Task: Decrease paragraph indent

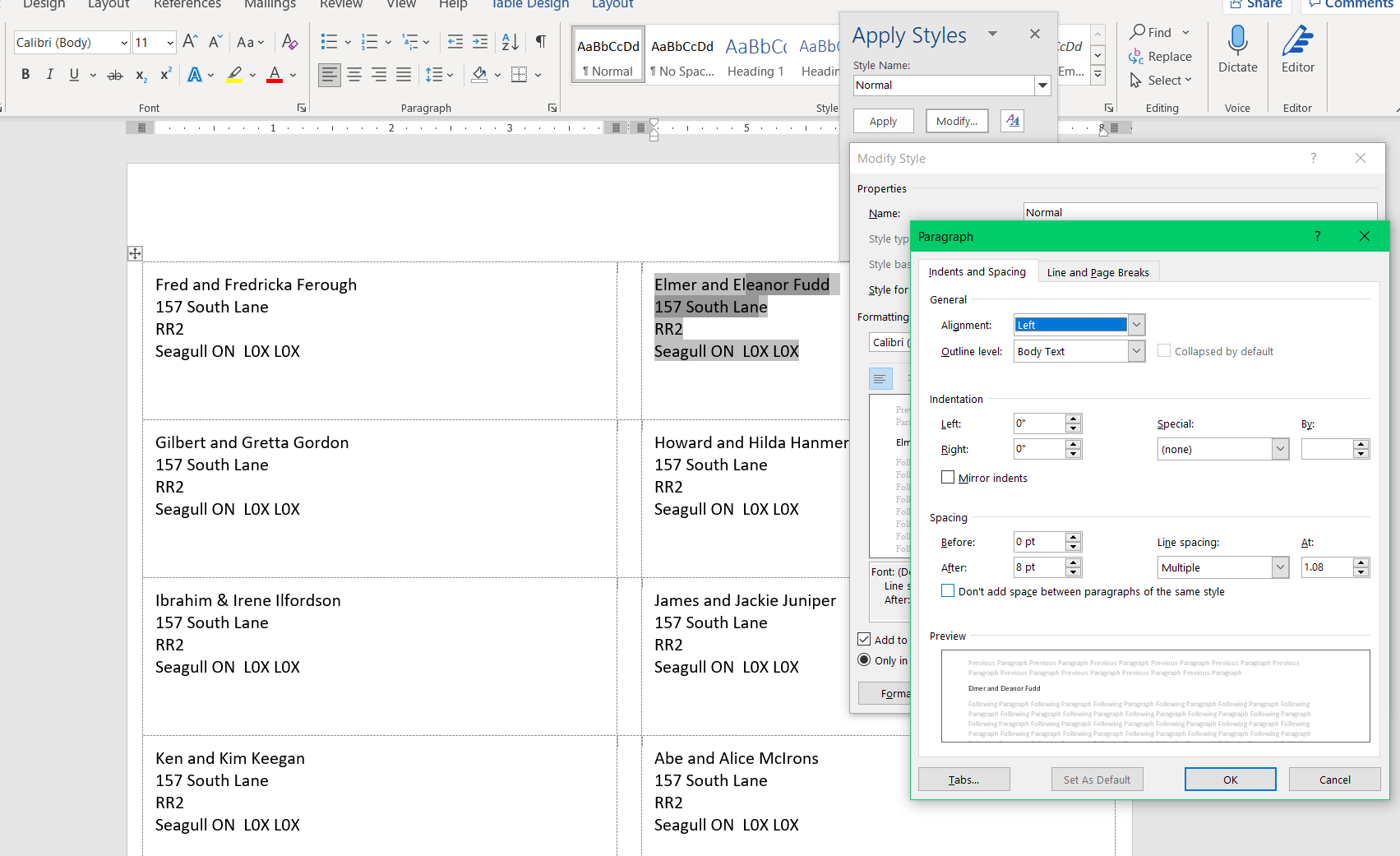Action: [x=455, y=42]
